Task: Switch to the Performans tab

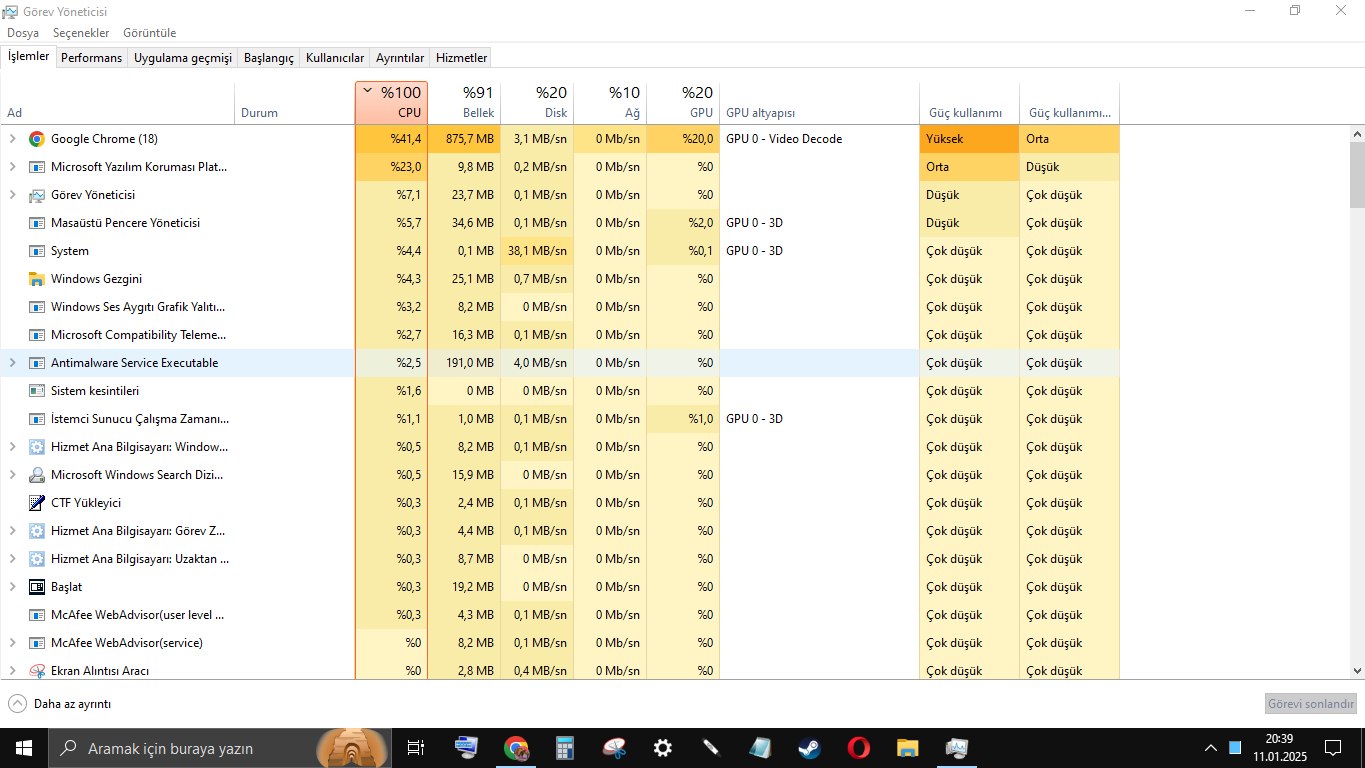Action: coord(92,58)
